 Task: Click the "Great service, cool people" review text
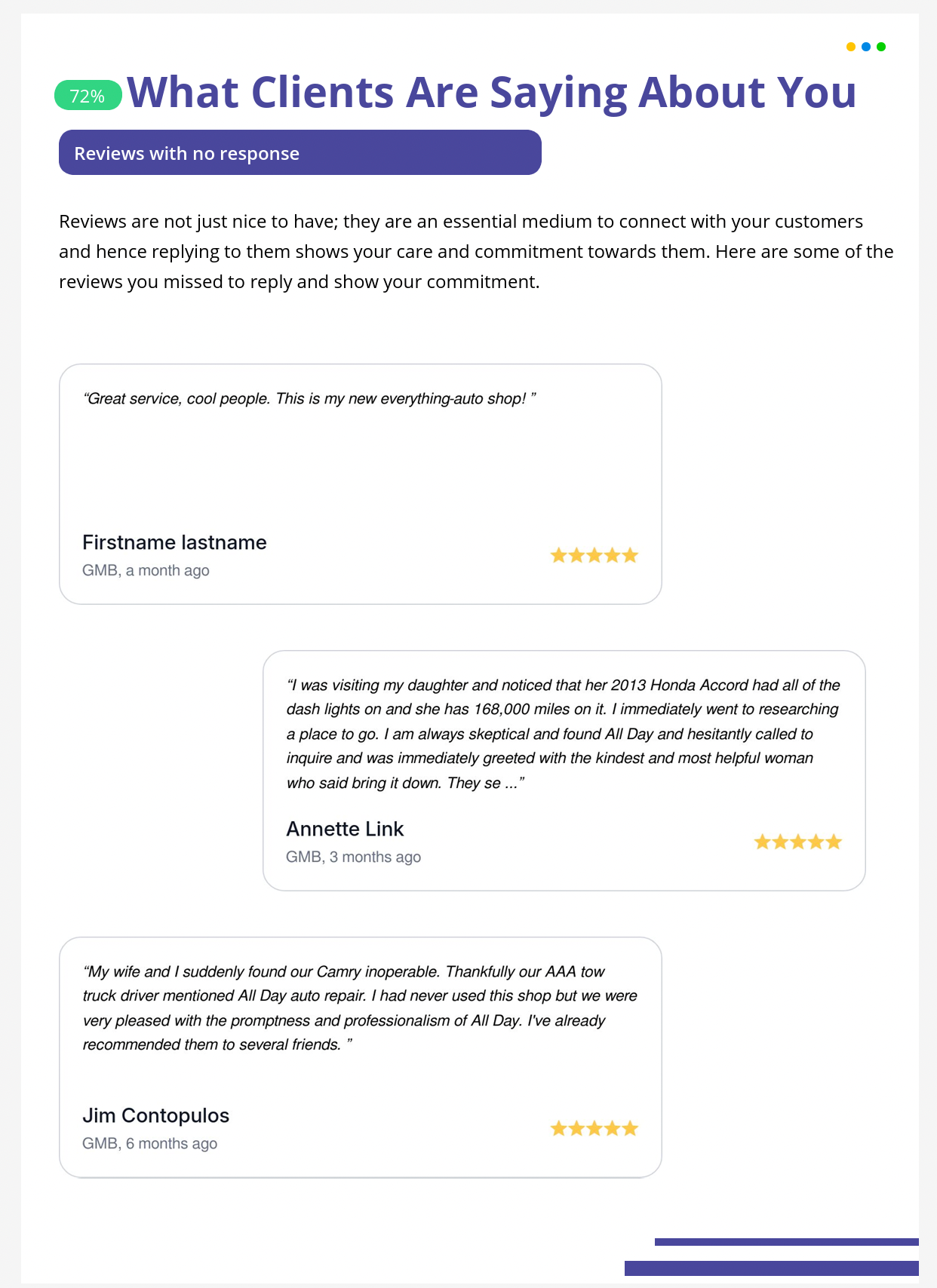[309, 398]
